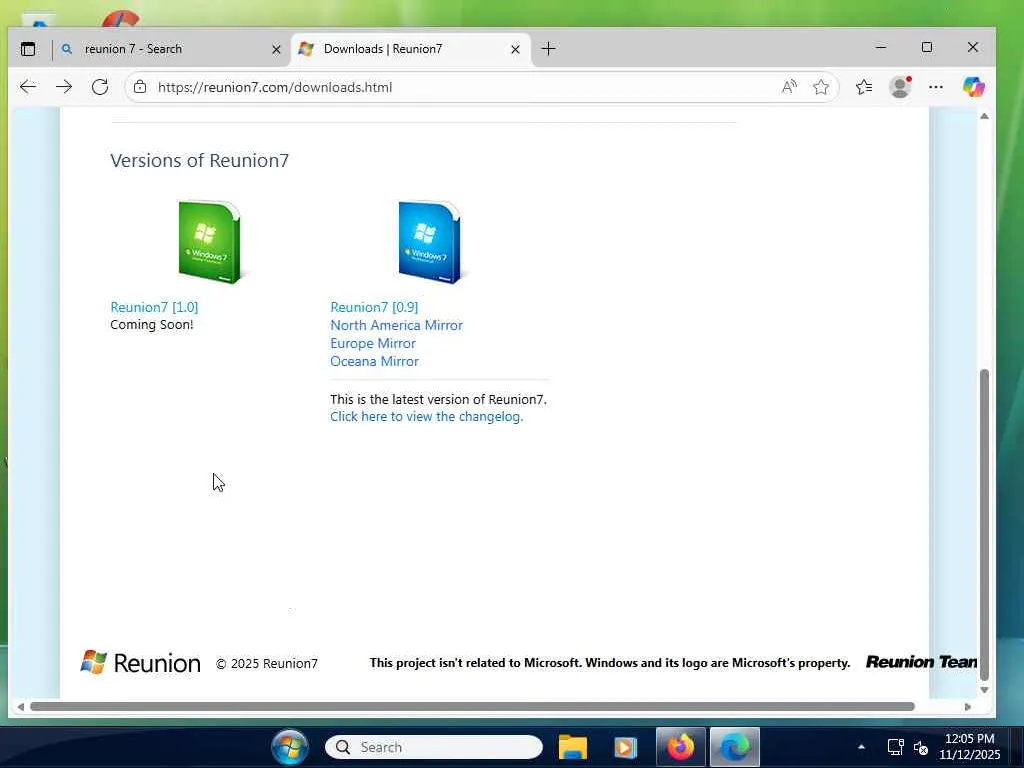Click the Edge taskbar icon

click(735, 747)
